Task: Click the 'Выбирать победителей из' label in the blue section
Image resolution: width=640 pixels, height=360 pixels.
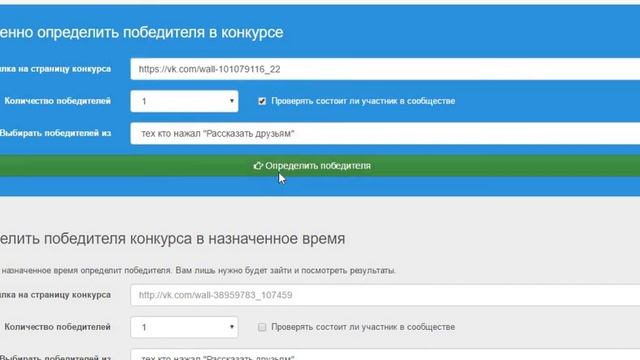Action: point(56,133)
